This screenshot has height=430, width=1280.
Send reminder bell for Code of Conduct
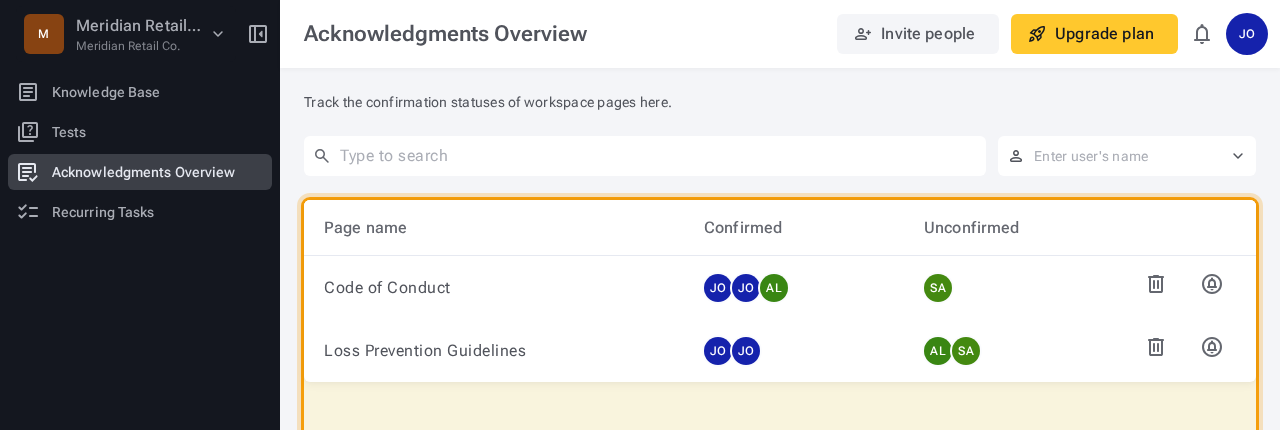coord(1212,284)
